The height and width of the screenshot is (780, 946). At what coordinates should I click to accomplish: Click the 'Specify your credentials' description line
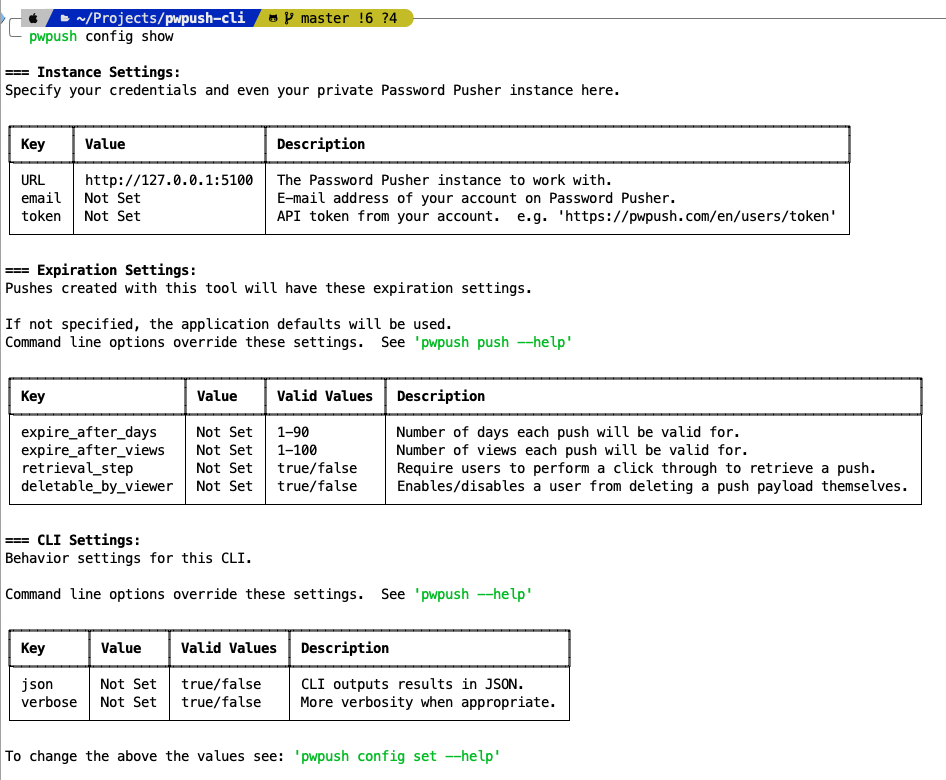pyautogui.click(x=313, y=90)
